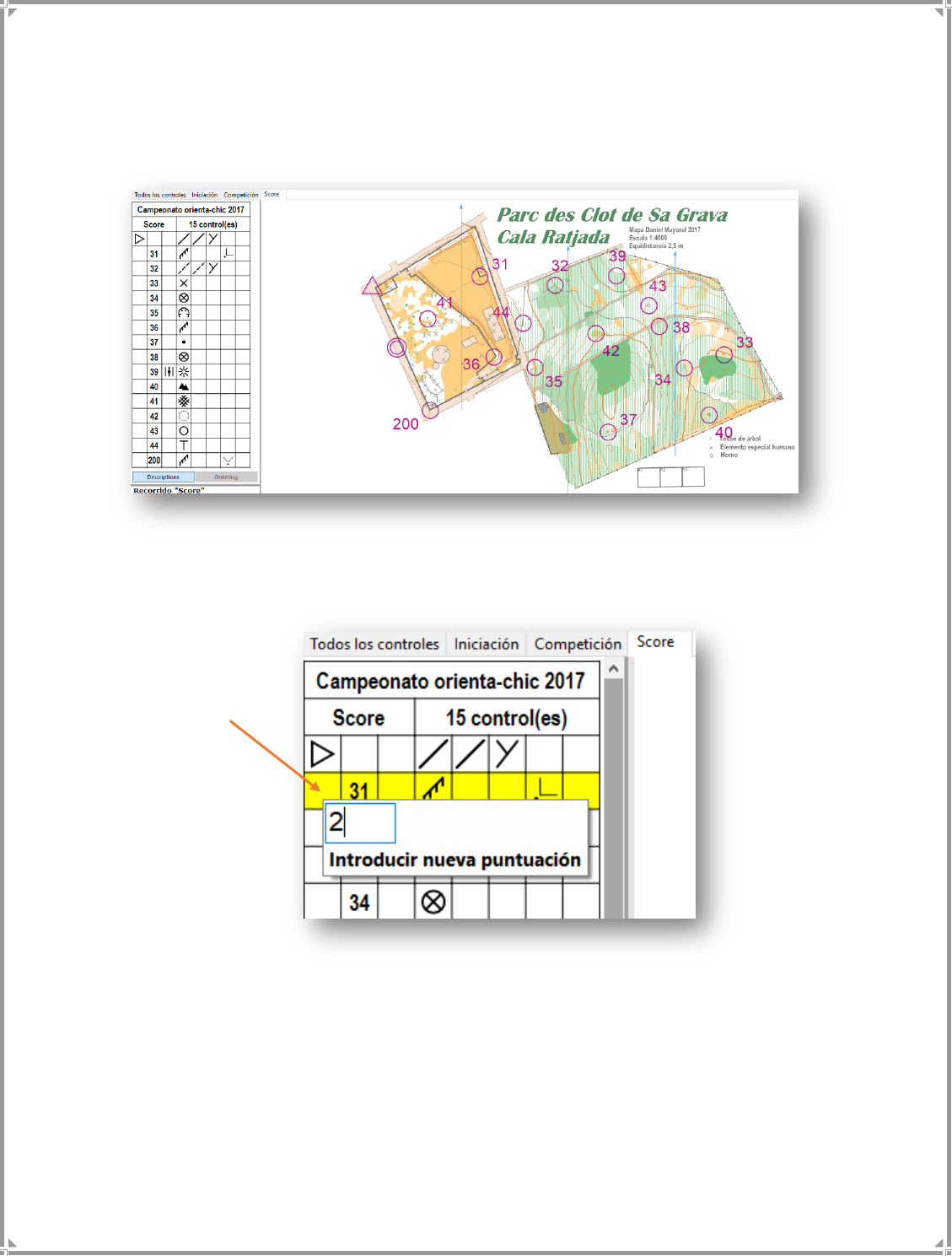Click the control 40 boulder cluster symbol
952x1256 pixels.
click(x=184, y=386)
